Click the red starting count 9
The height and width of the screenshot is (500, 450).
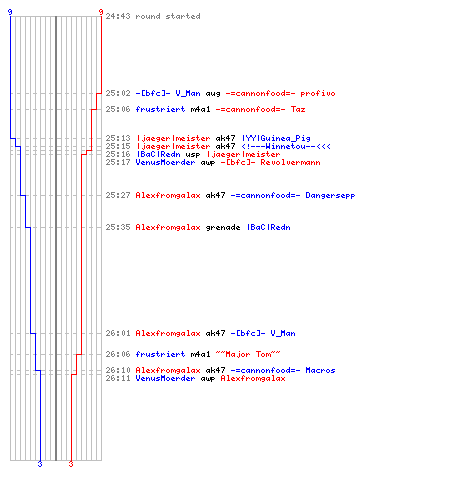[101, 12]
